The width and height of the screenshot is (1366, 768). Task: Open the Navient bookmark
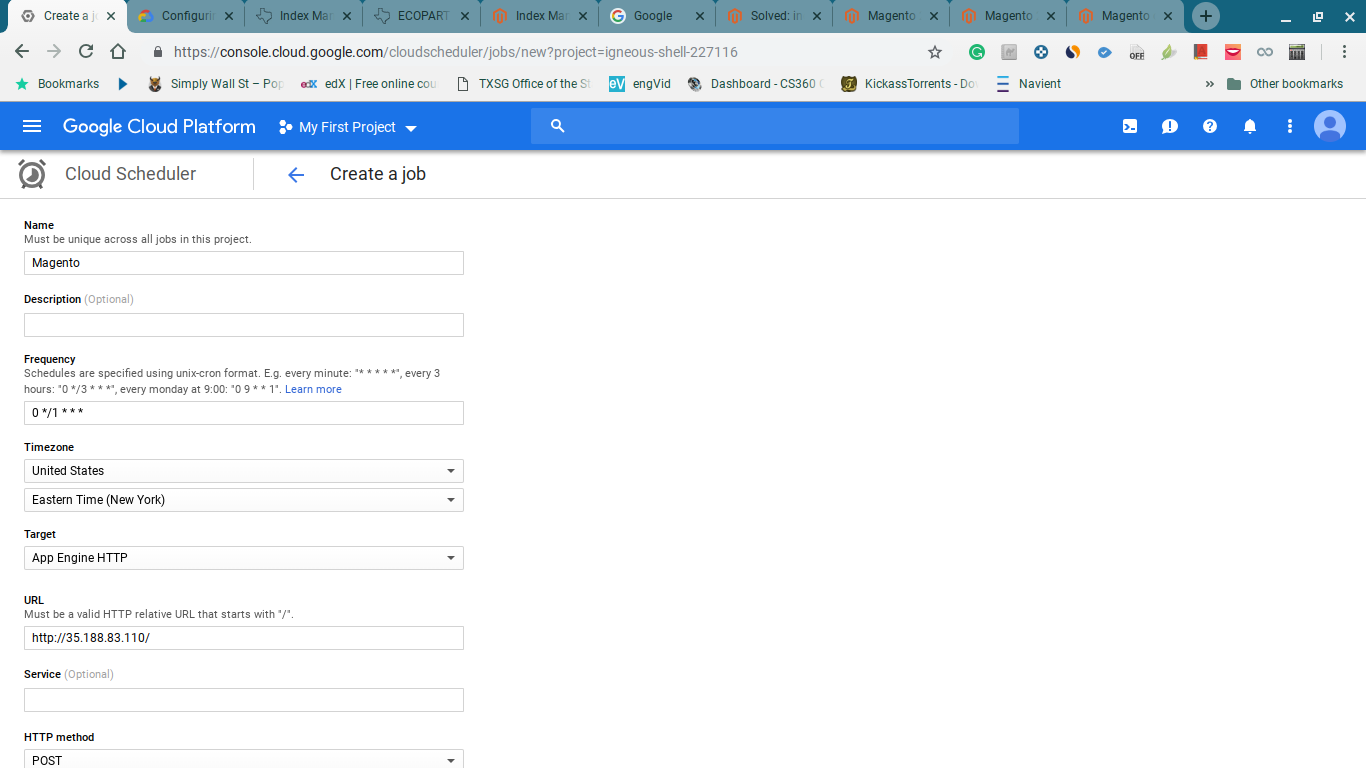pyautogui.click(x=1038, y=84)
